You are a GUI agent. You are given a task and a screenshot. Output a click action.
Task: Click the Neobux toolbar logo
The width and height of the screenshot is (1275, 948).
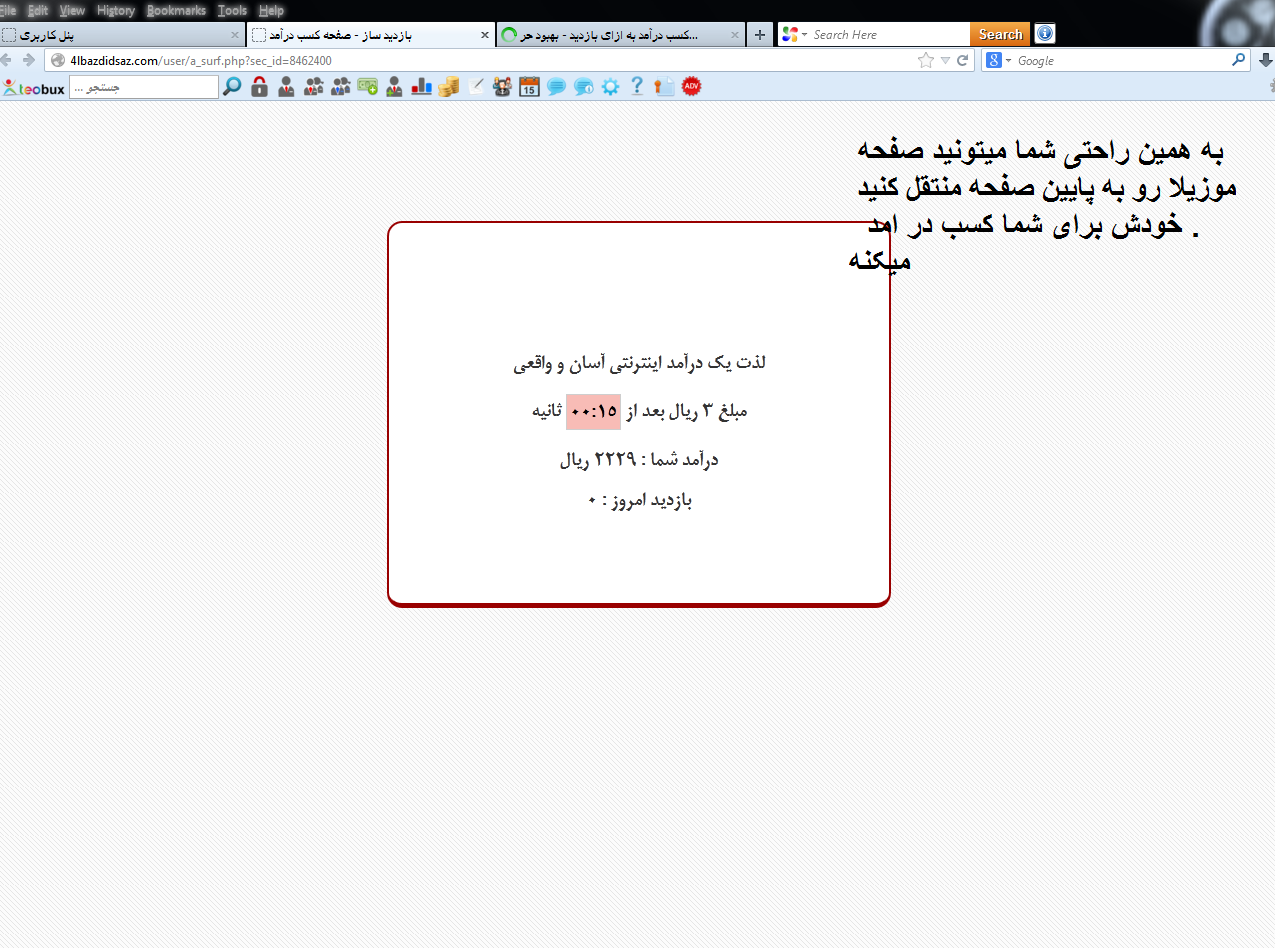[x=34, y=88]
